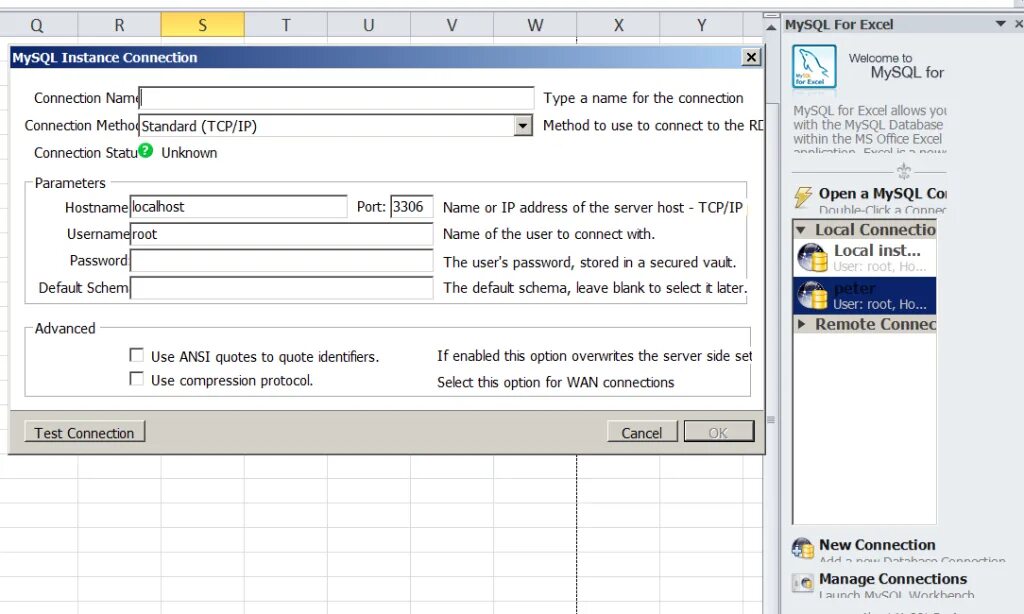The image size is (1024, 614).
Task: Enable Use ANSI quotes to quote identifiers
Action: pyautogui.click(x=136, y=355)
